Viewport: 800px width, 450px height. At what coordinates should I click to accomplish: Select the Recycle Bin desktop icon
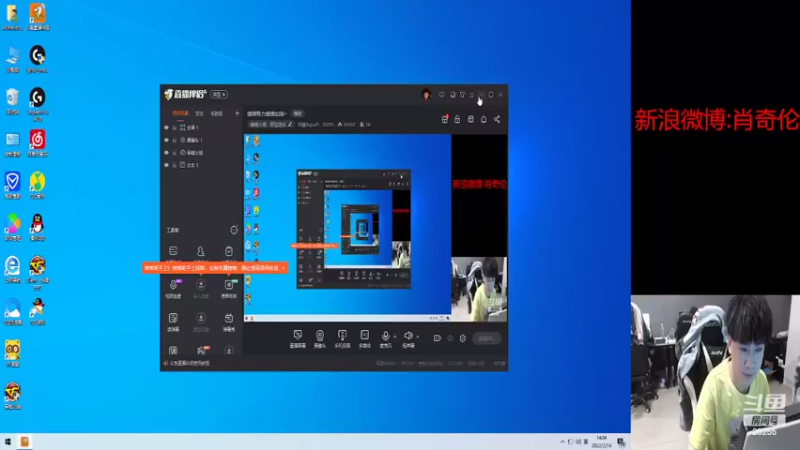pos(13,102)
